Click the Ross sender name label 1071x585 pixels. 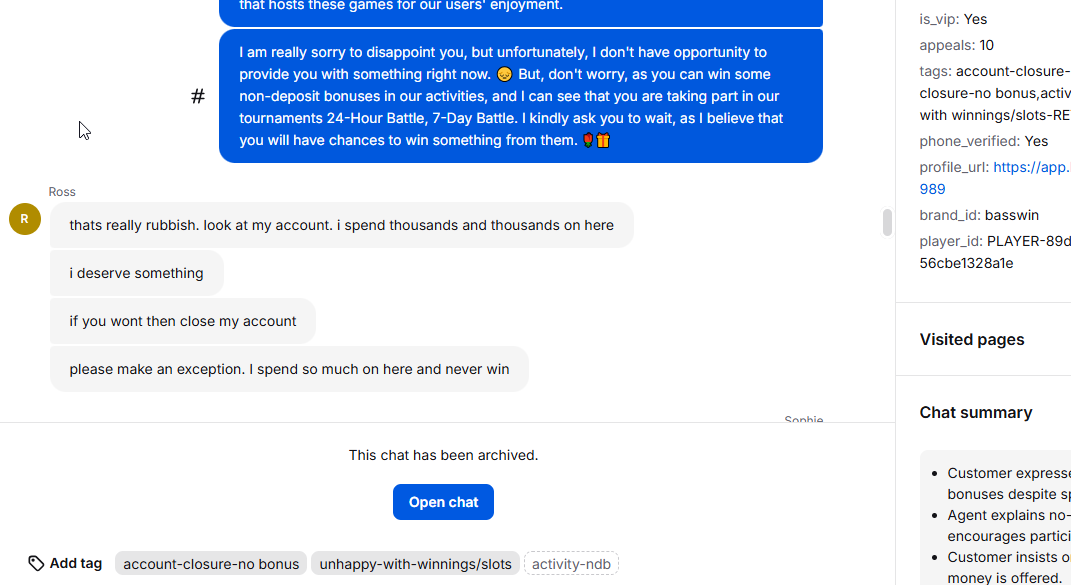tap(62, 192)
